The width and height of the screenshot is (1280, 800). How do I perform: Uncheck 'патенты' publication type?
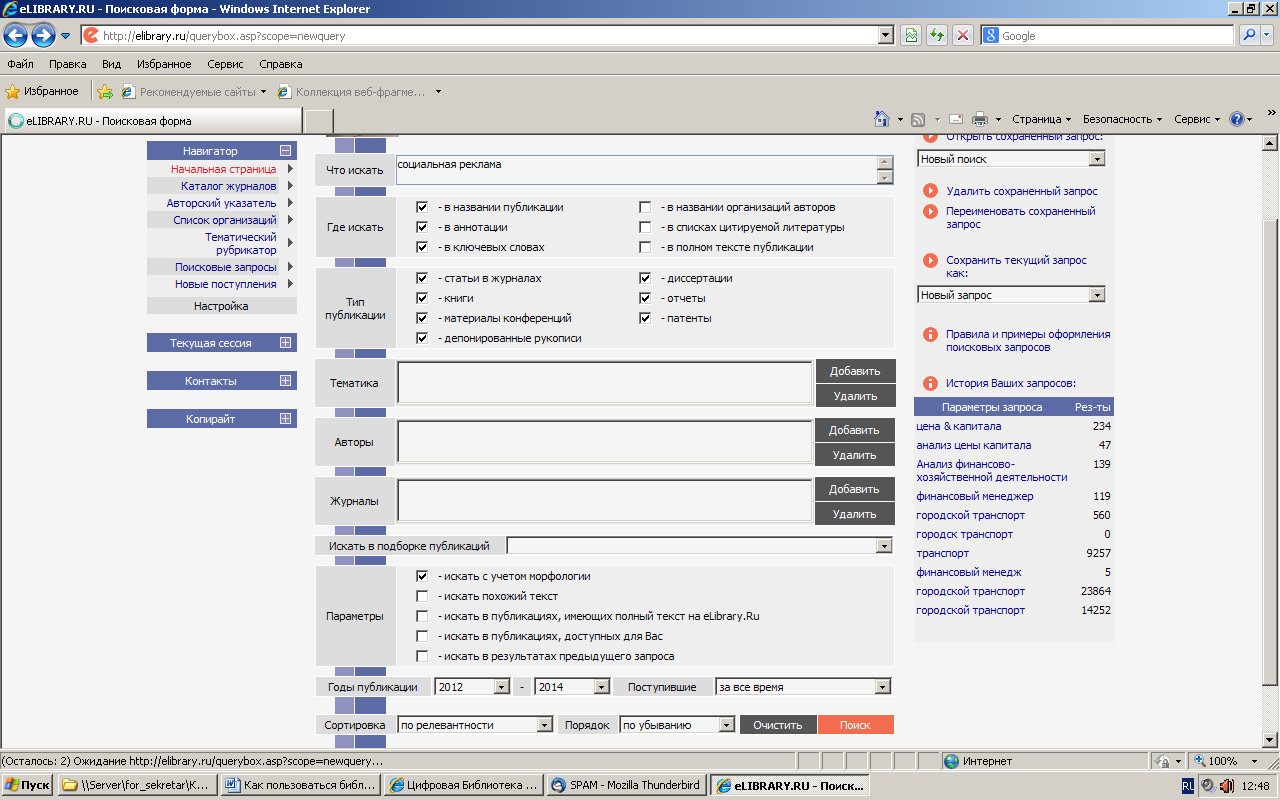pos(646,318)
